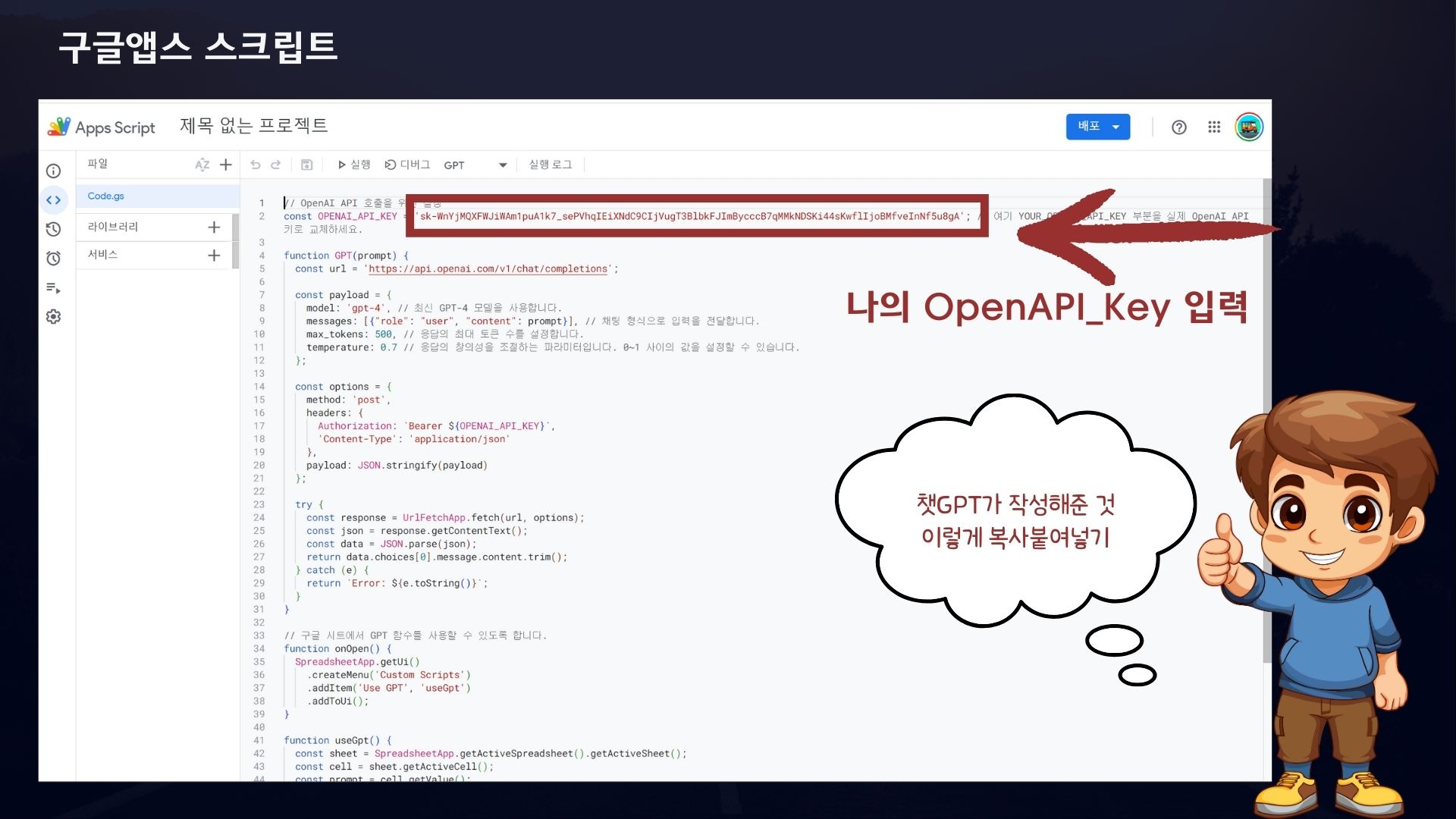Screen dimensions: 1456x819
Task: Click the undo arrow icon
Action: click(x=256, y=165)
